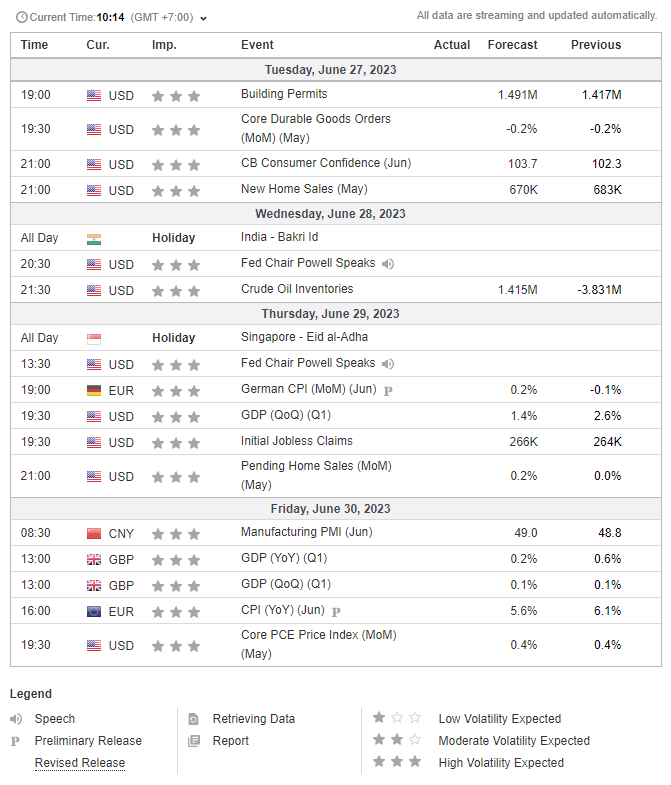Image resolution: width=671 pixels, height=785 pixels.
Task: Click the clock icon beside Current Time
Action: click(x=22, y=17)
